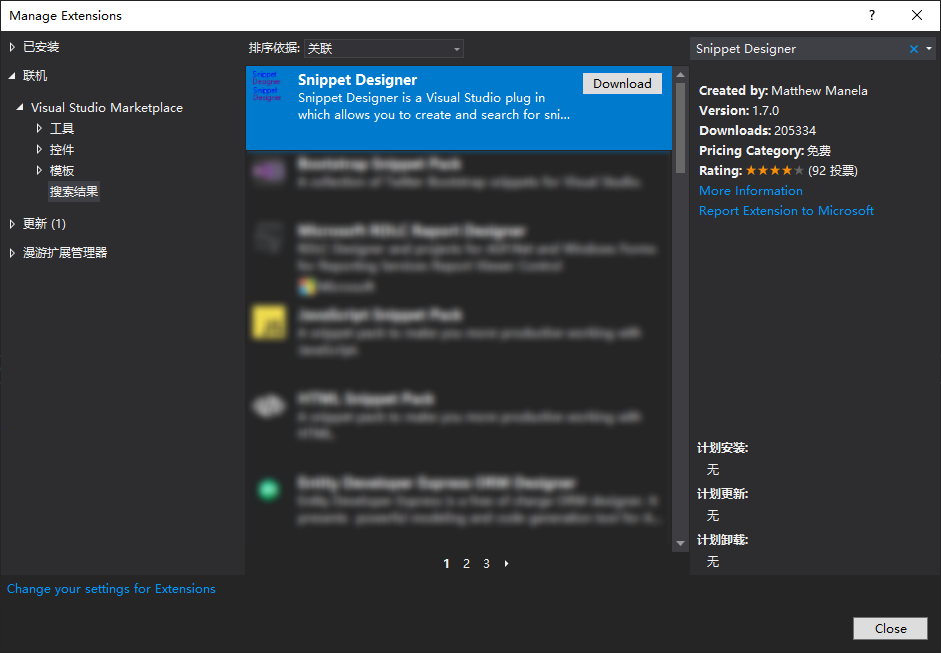Expand the 模板 category
941x653 pixels.
[39, 171]
